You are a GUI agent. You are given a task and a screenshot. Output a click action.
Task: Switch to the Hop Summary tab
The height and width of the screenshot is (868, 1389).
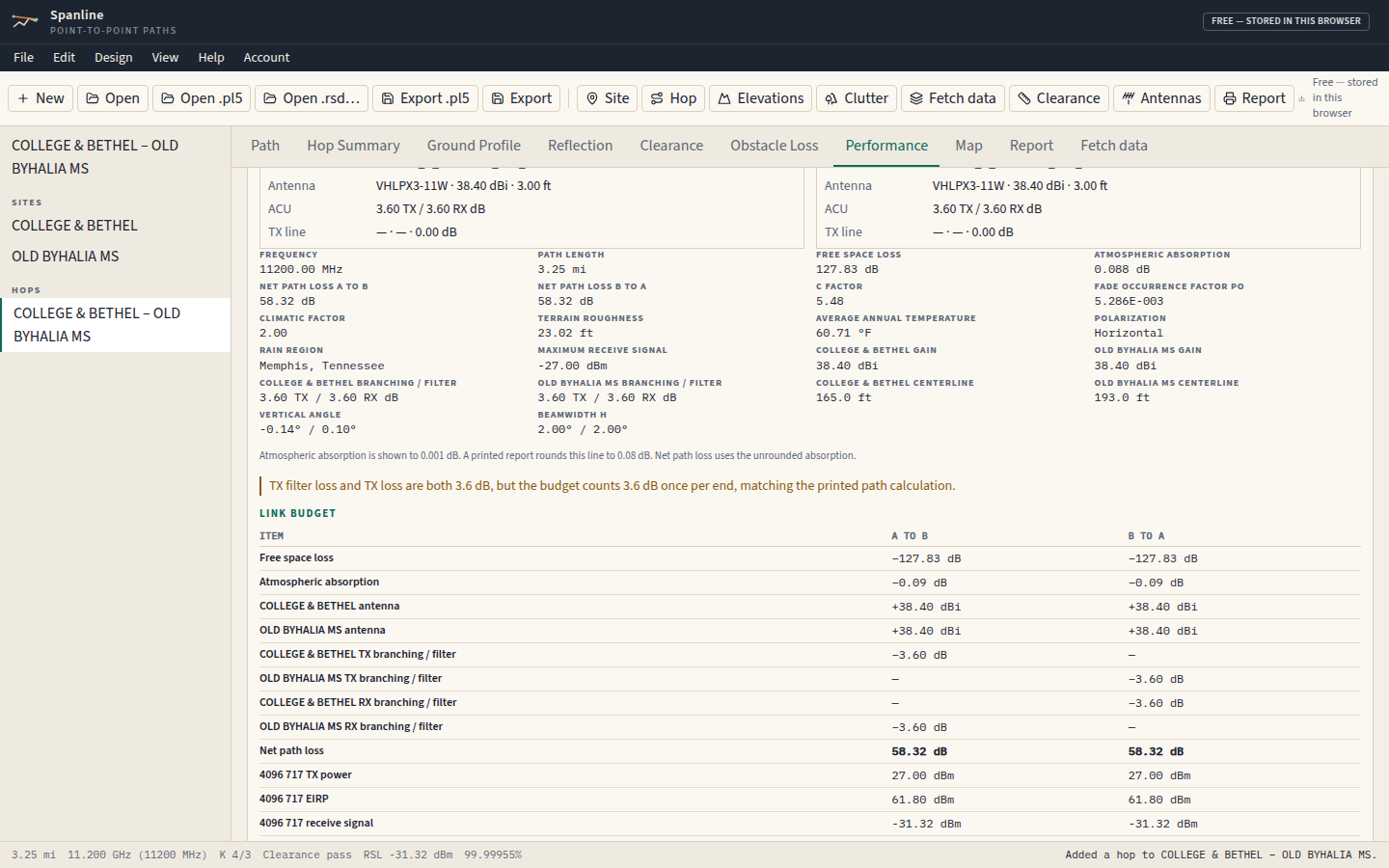coord(354,146)
